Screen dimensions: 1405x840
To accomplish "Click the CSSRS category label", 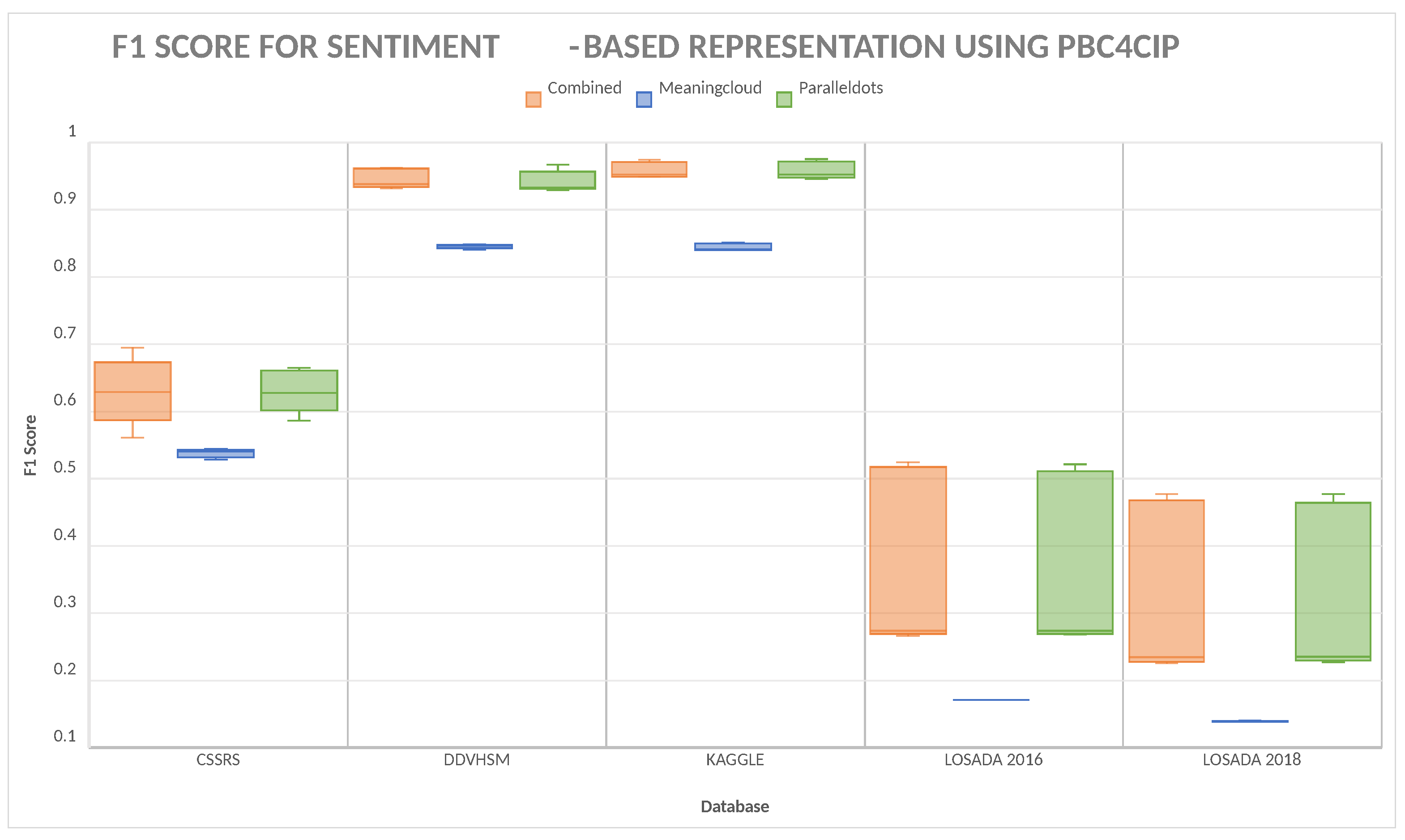I will pos(218,759).
